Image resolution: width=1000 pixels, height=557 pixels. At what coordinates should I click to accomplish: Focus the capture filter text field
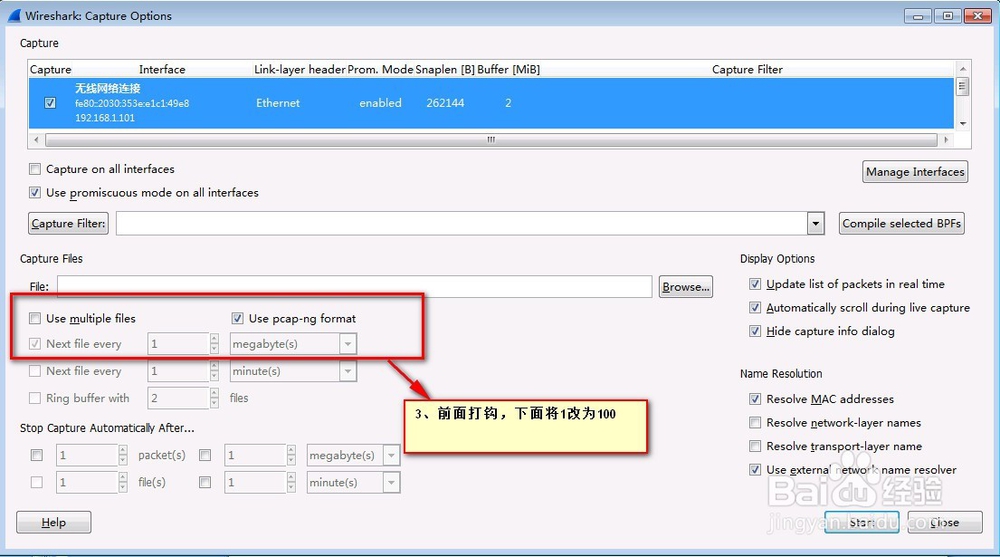462,223
